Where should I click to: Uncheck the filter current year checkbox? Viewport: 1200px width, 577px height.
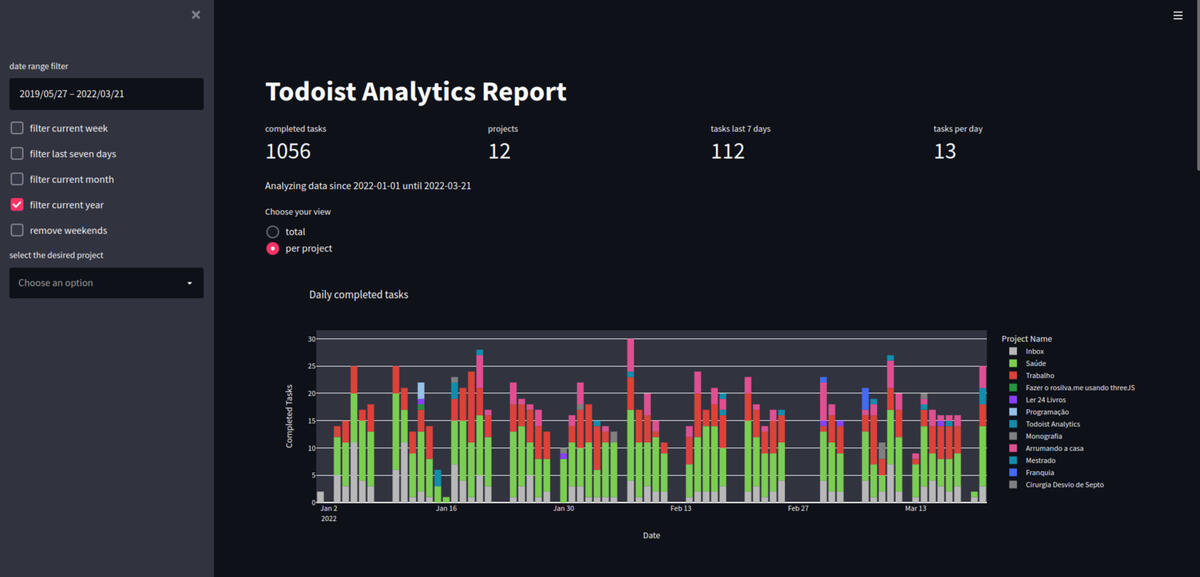[17, 205]
